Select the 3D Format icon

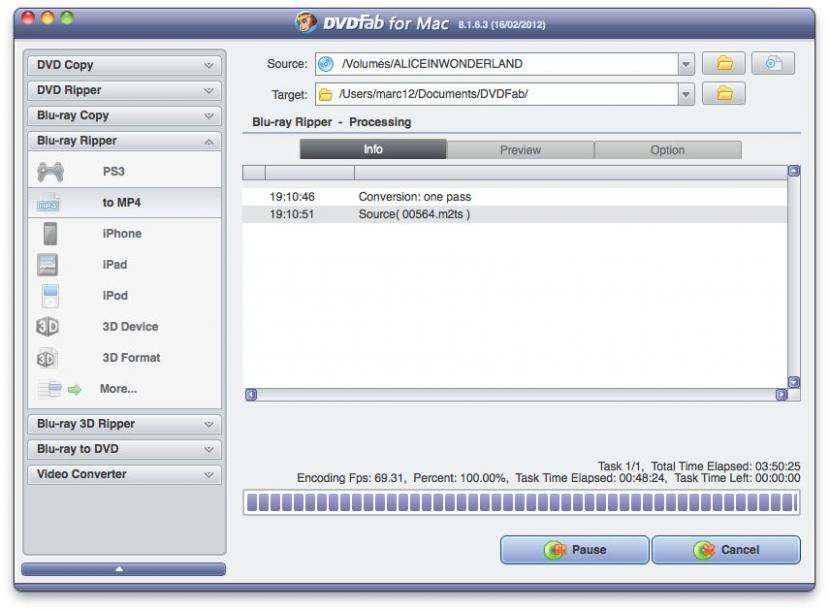50,358
